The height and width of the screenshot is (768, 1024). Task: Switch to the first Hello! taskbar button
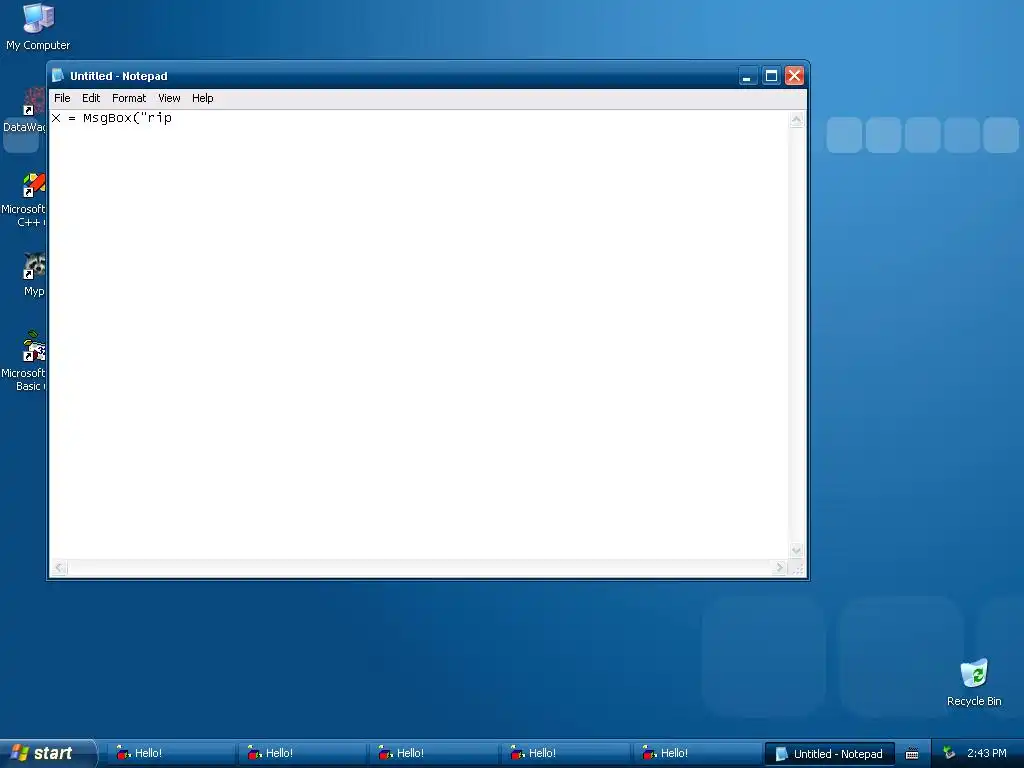click(x=170, y=754)
